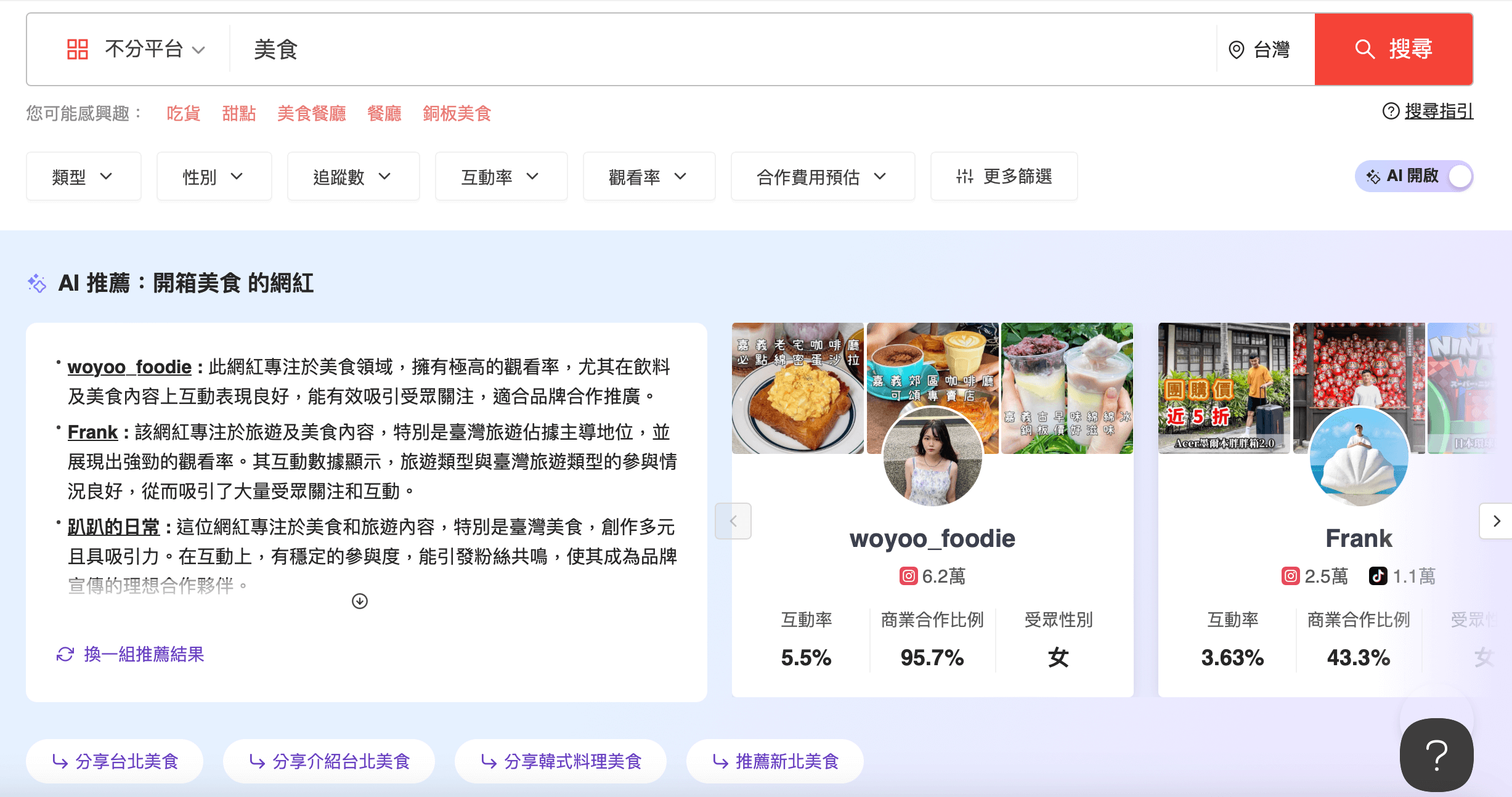Open woyoo_foodie profile name
1512x797 pixels.
[x=932, y=539]
